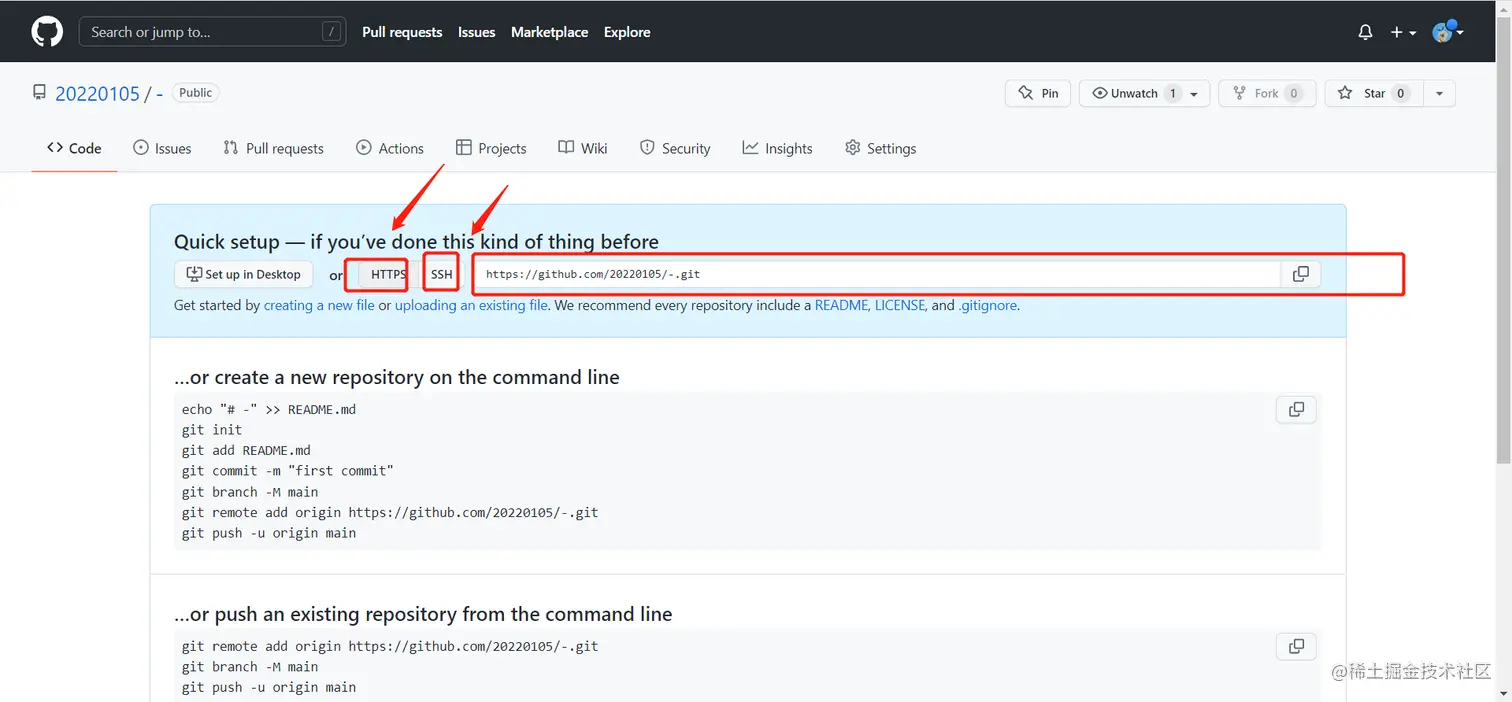Switch to the Settings tab

pos(880,148)
